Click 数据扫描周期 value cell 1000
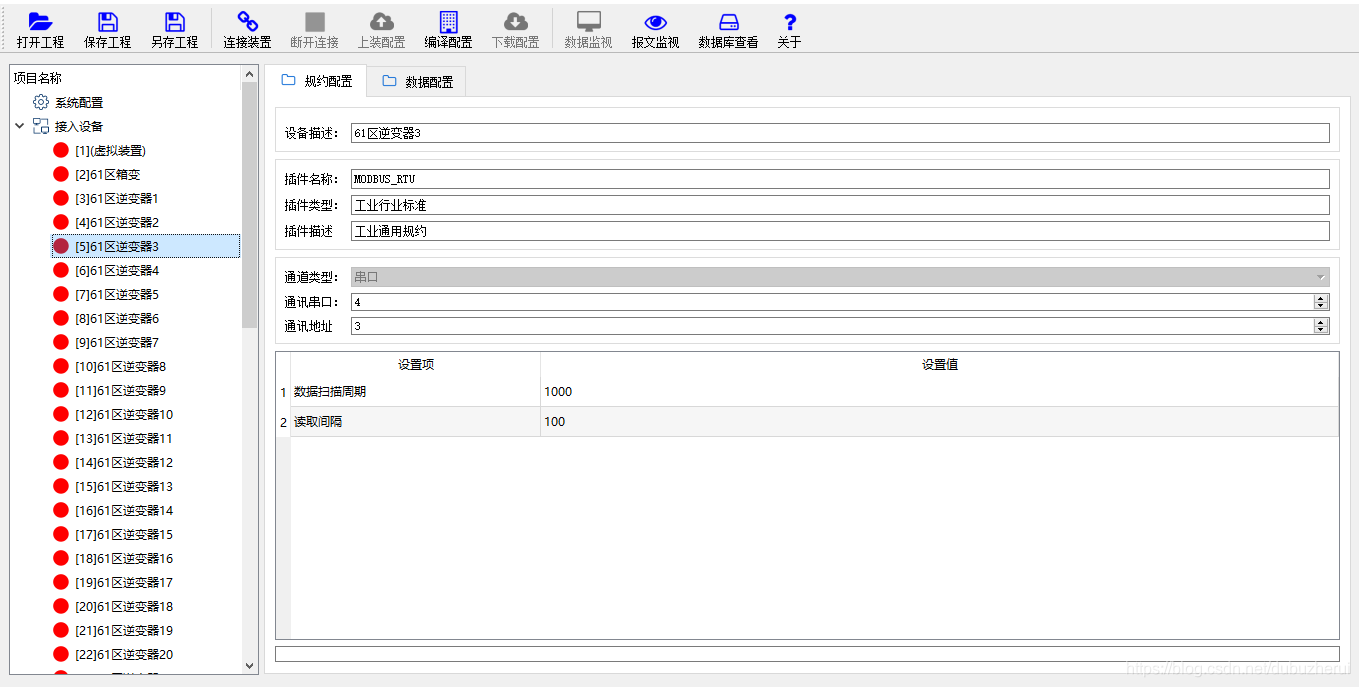Viewport: 1359px width, 687px height. [x=939, y=392]
